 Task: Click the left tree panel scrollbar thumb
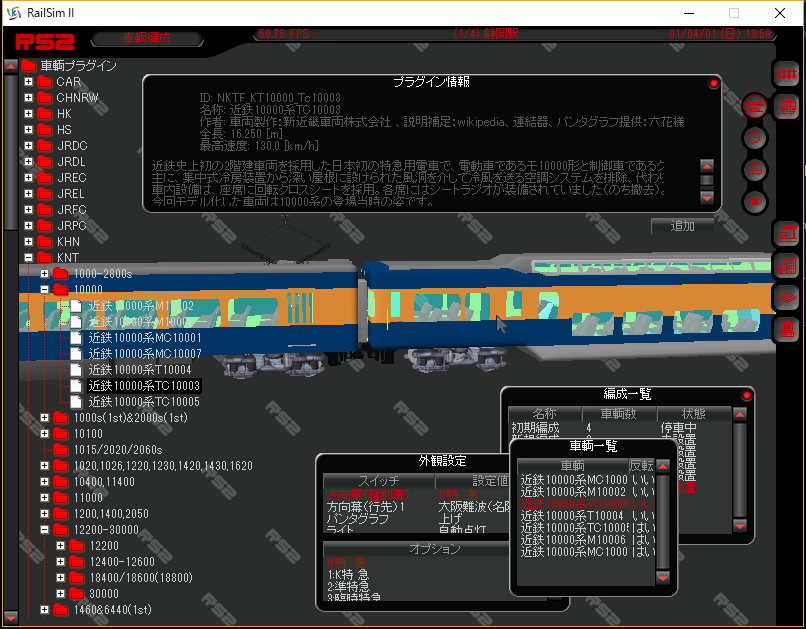pyautogui.click(x=11, y=153)
